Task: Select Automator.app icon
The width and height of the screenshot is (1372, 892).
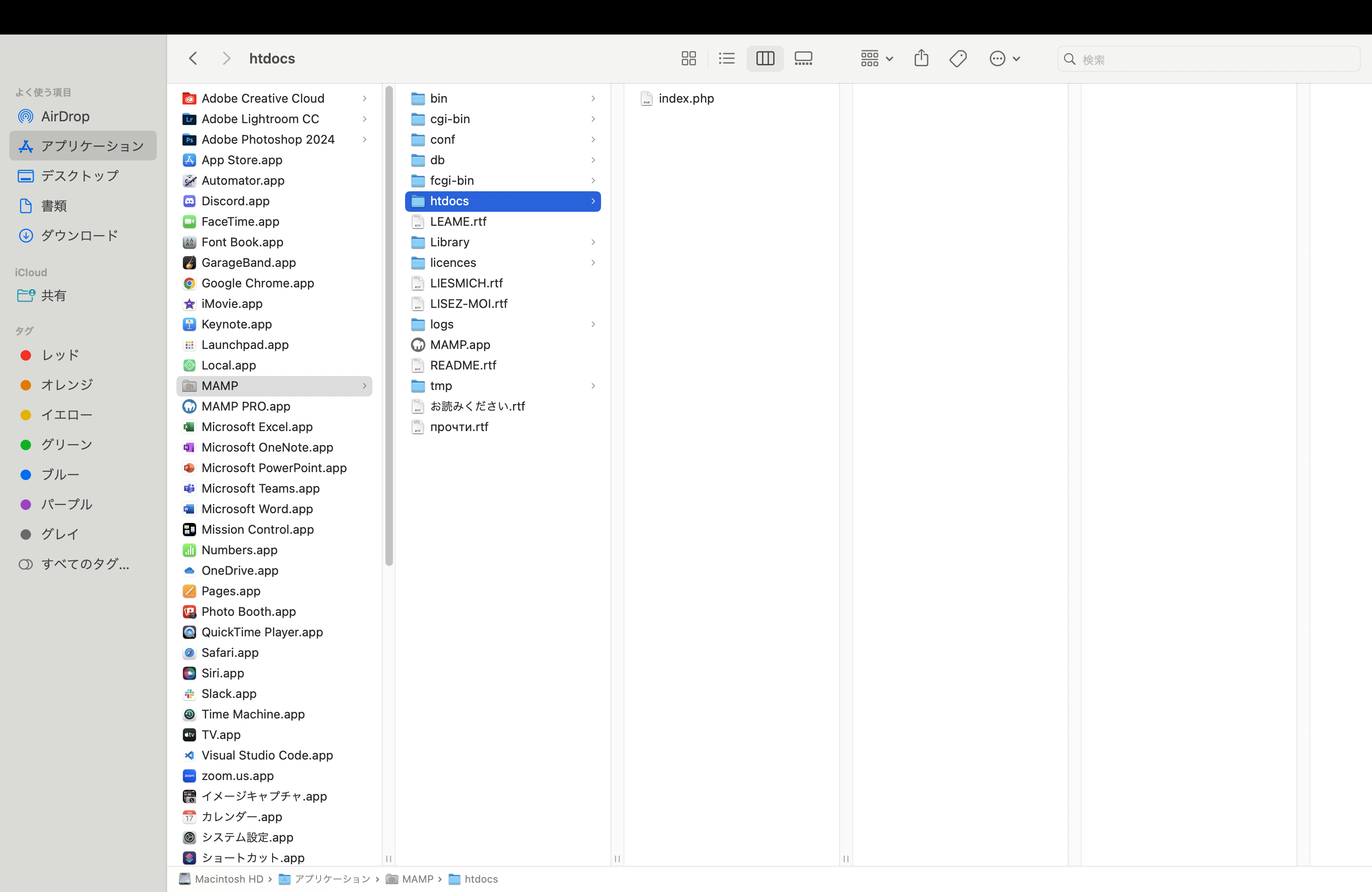Action: [x=189, y=181]
